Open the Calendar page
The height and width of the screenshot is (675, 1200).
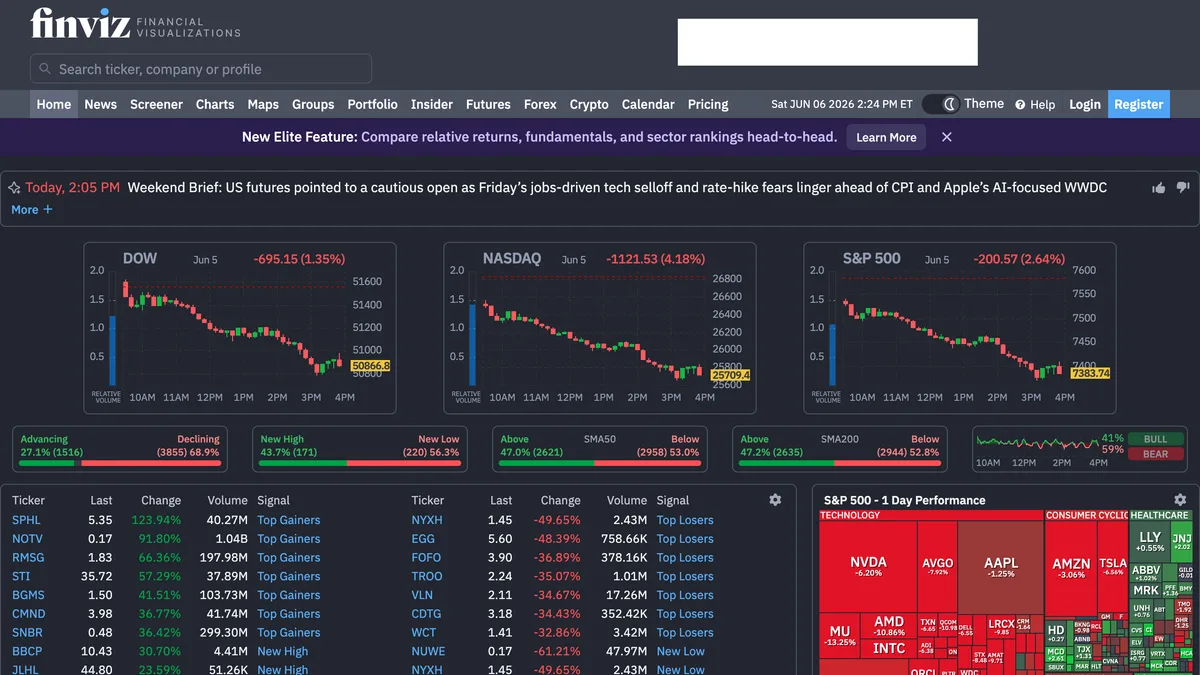click(x=648, y=104)
